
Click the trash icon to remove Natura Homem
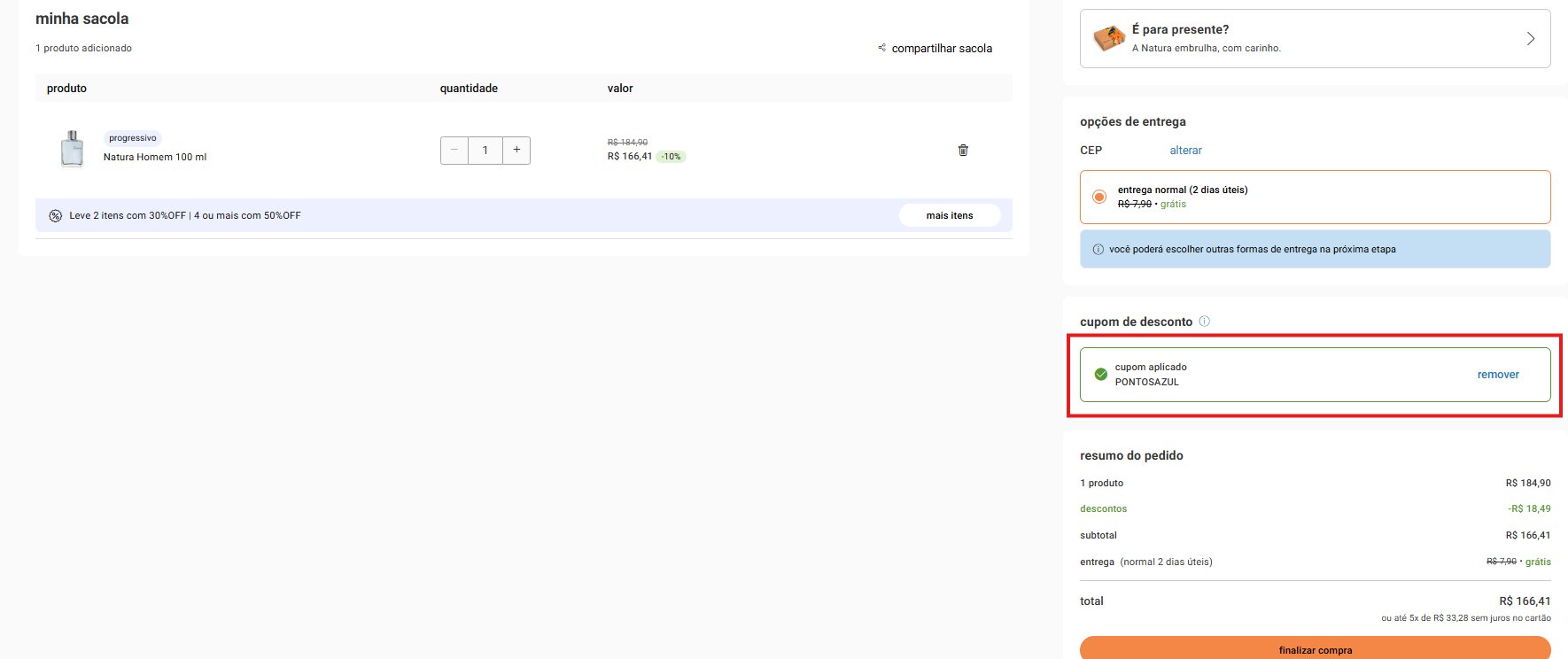pos(963,150)
